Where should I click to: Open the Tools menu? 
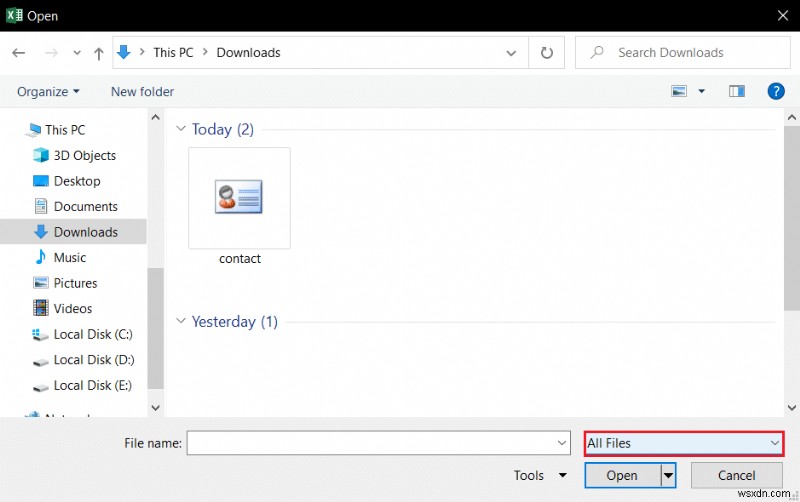pos(540,475)
